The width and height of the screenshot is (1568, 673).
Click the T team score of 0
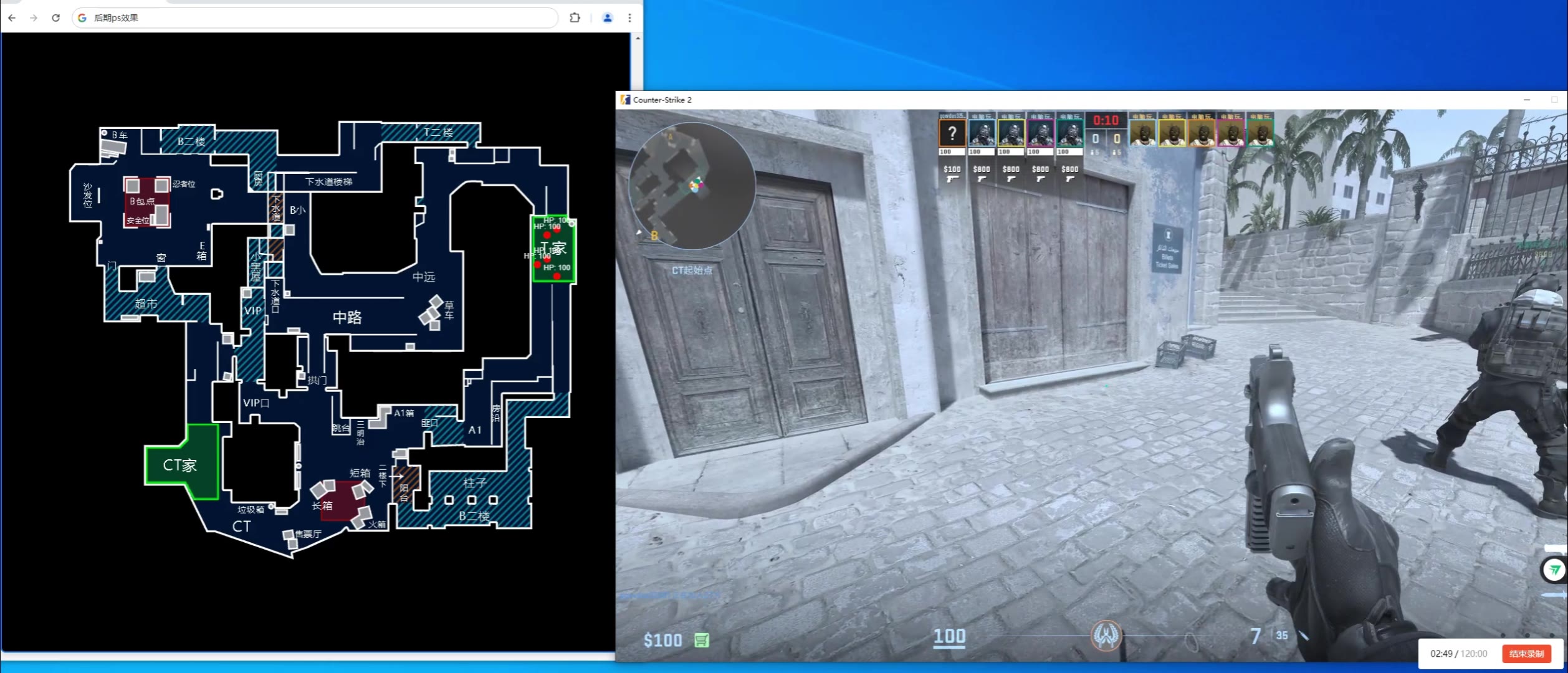[x=1117, y=139]
